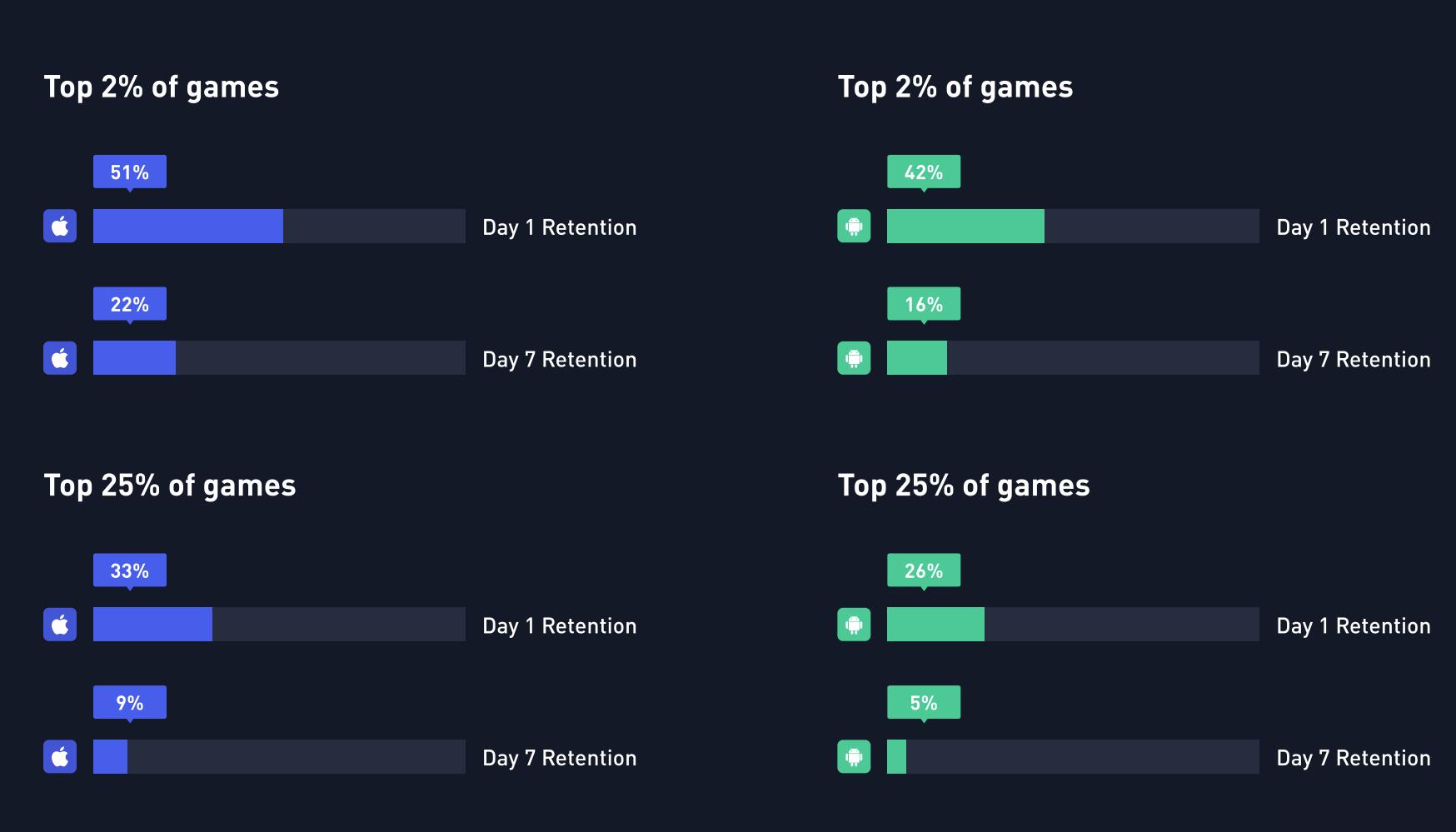Click the Android icon beside the 42% bar
1456x832 pixels.
pyautogui.click(x=854, y=226)
